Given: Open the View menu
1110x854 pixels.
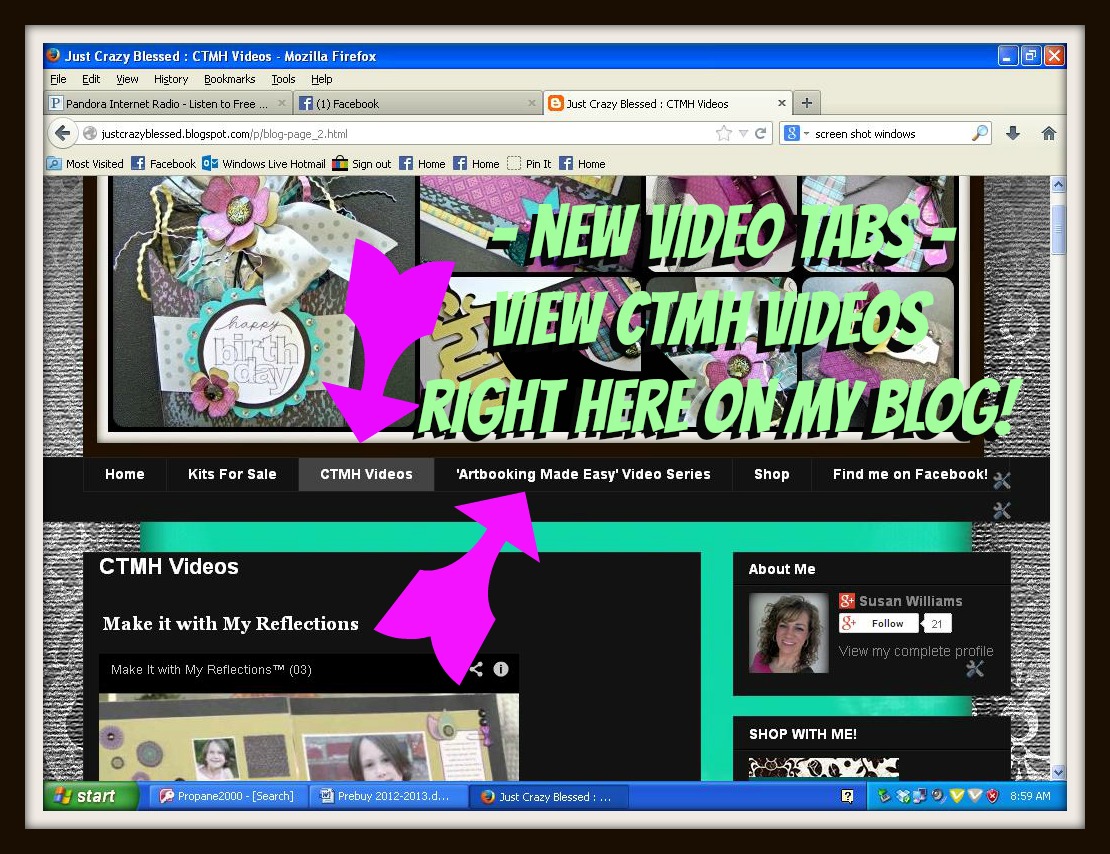Looking at the screenshot, I should [x=127, y=79].
